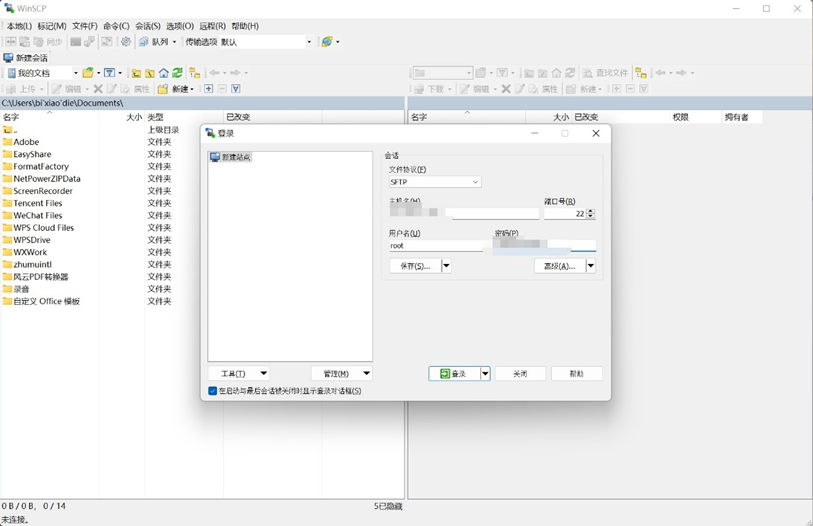Decrease port number with down spinner arrow

click(x=590, y=216)
